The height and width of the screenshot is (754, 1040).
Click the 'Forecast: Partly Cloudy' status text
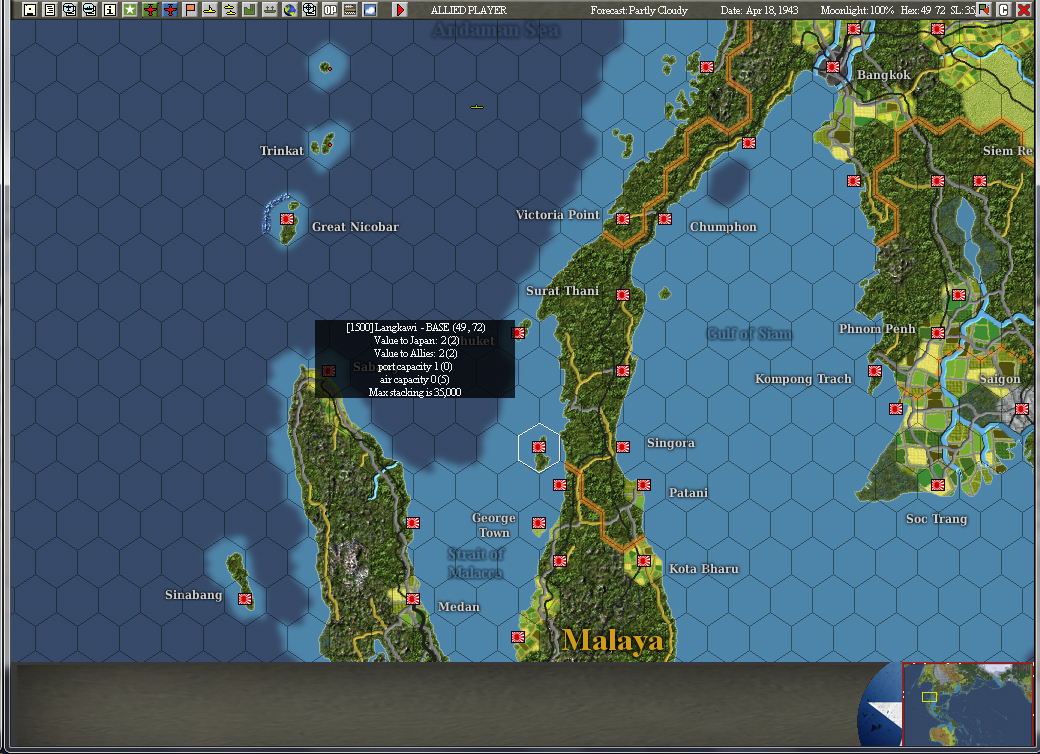click(x=639, y=10)
